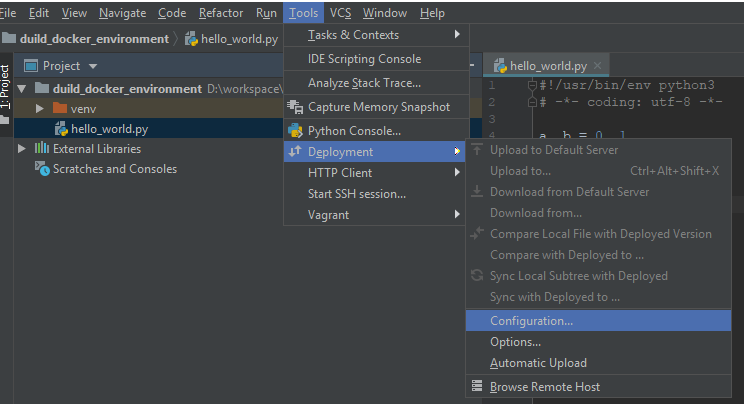
Task: Switch to the hello_world.py editor tab
Action: click(542, 66)
